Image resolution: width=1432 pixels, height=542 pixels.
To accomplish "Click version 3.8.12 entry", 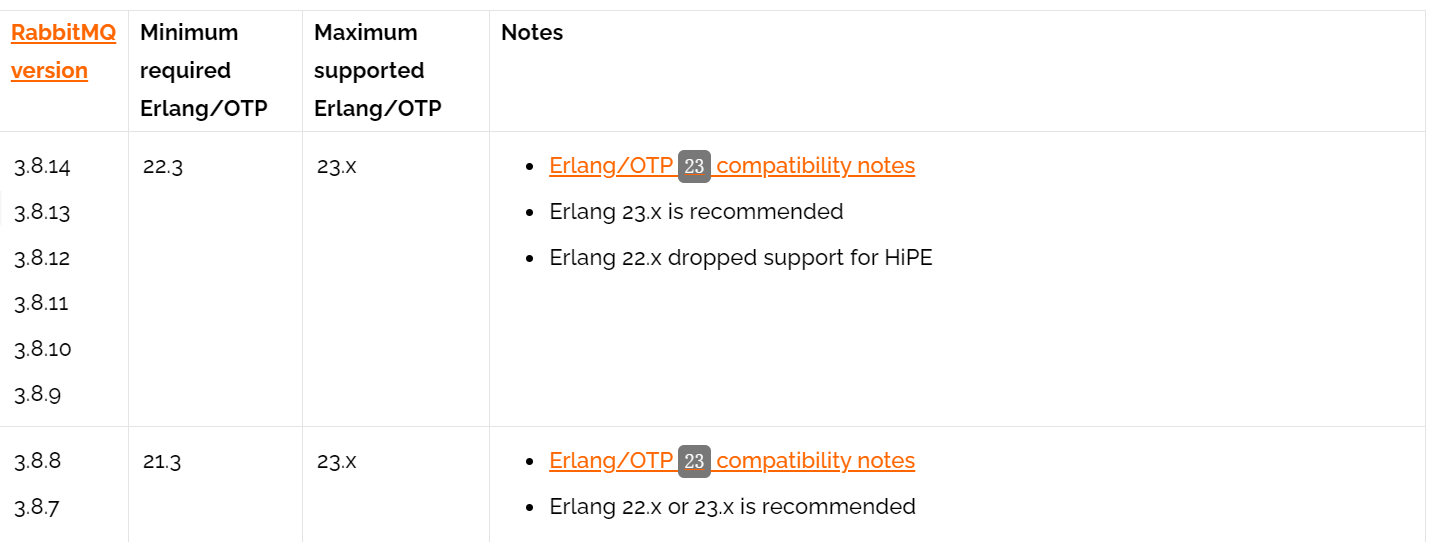I will [42, 258].
